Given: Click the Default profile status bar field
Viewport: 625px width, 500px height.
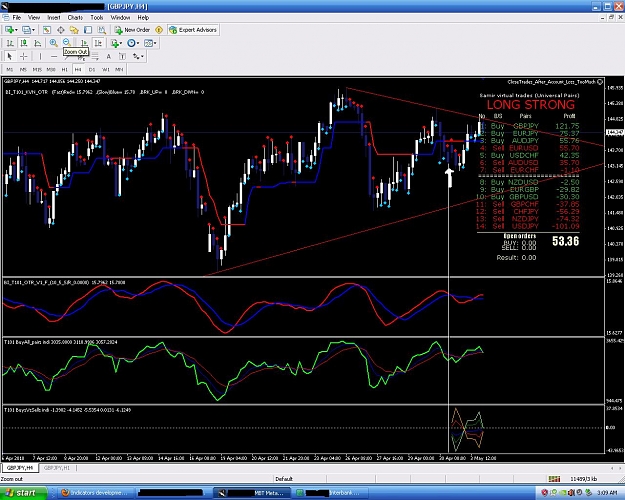Looking at the screenshot, I should pos(284,479).
